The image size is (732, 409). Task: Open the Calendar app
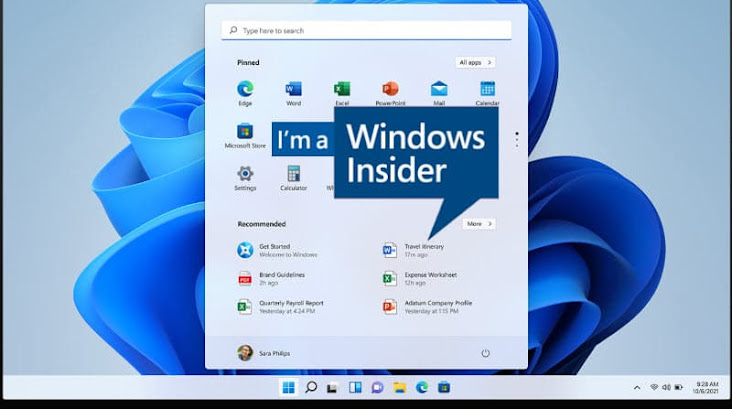[487, 93]
